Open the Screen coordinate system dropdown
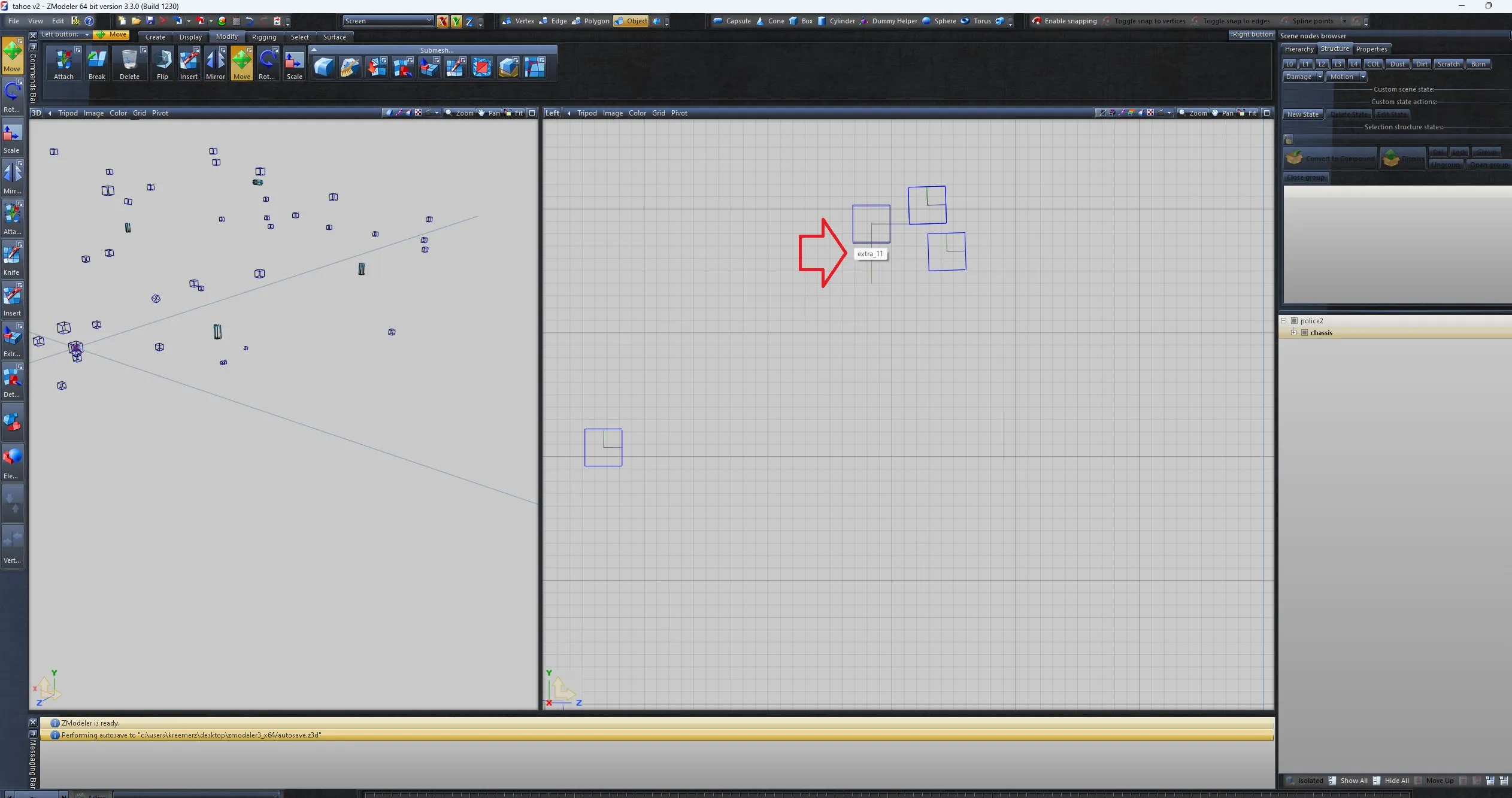 point(429,21)
